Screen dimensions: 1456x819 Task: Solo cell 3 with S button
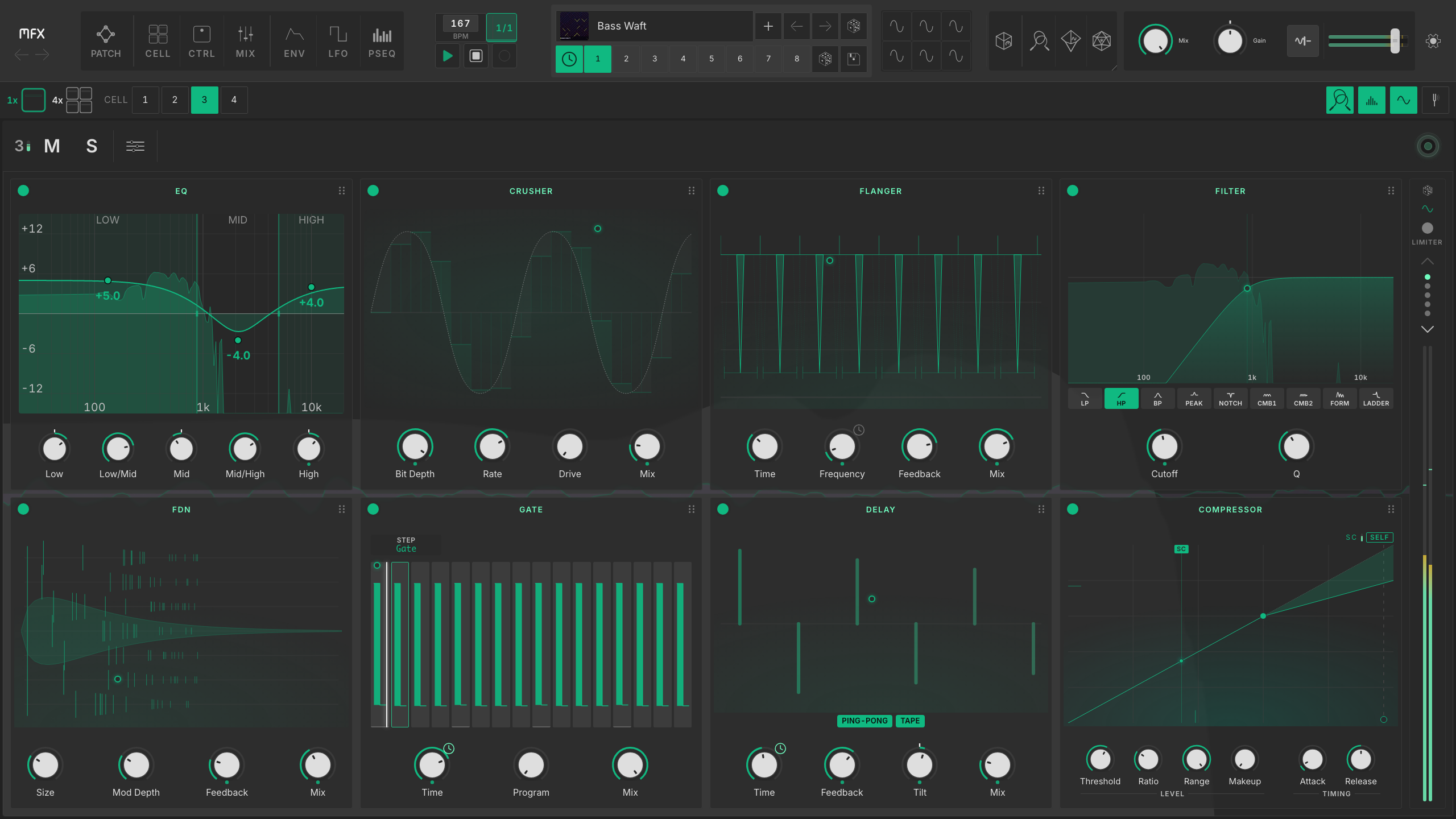pos(92,146)
